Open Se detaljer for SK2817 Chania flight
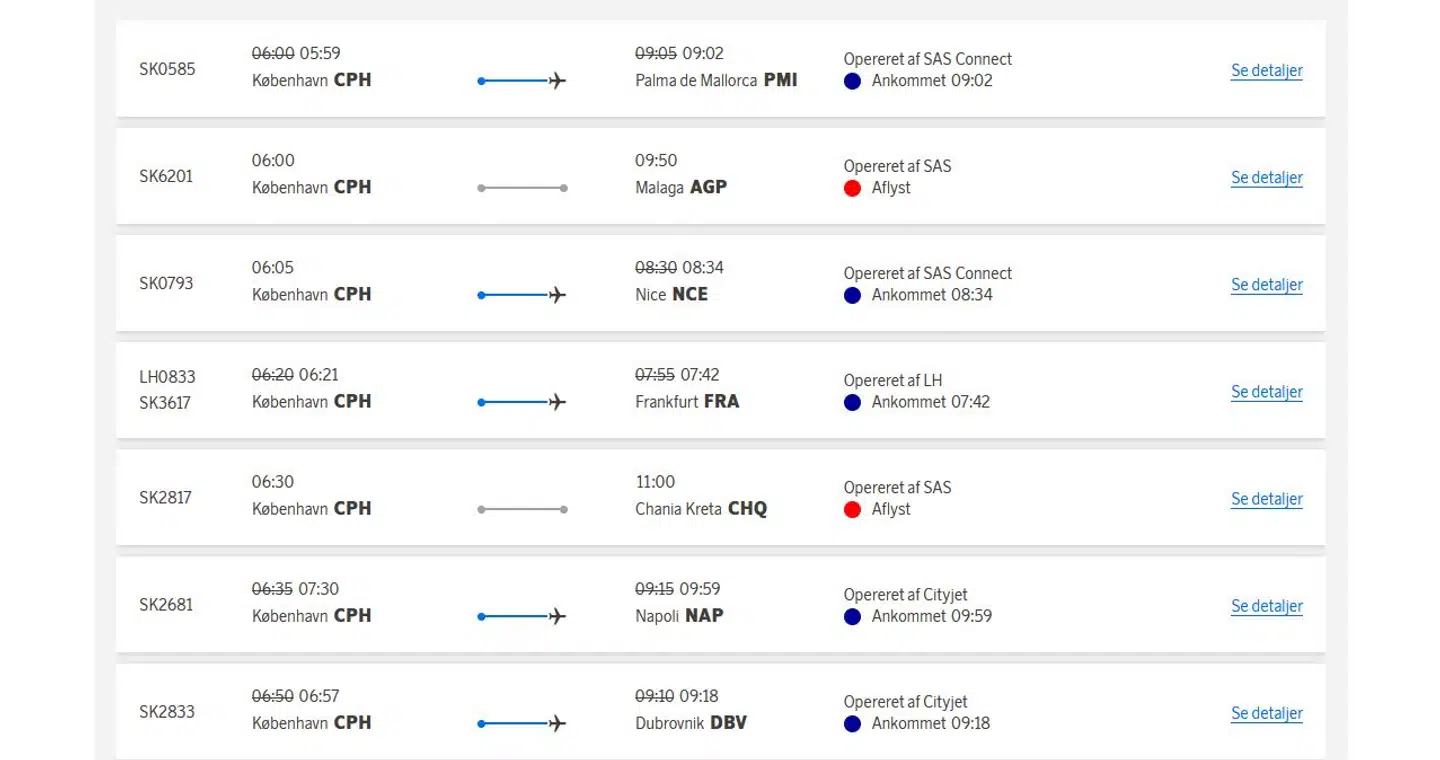 1266,499
